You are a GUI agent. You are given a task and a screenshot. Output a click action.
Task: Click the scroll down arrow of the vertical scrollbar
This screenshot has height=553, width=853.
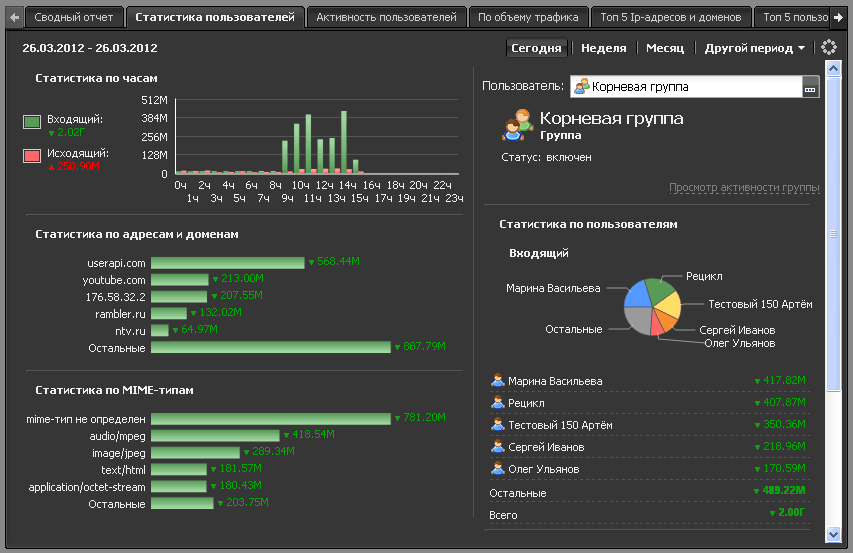pos(832,536)
